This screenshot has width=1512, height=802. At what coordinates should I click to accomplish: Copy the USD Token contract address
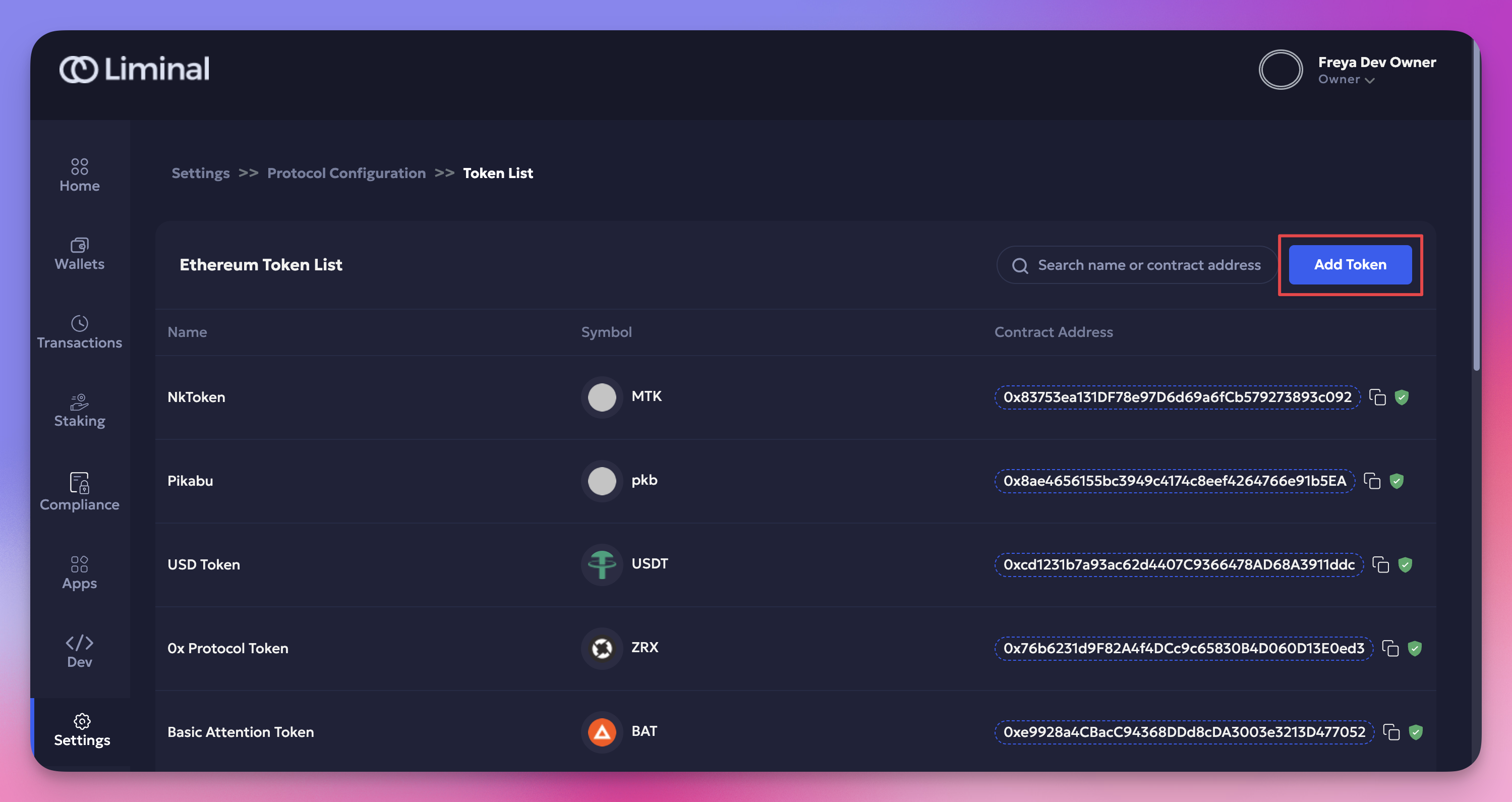click(x=1380, y=565)
